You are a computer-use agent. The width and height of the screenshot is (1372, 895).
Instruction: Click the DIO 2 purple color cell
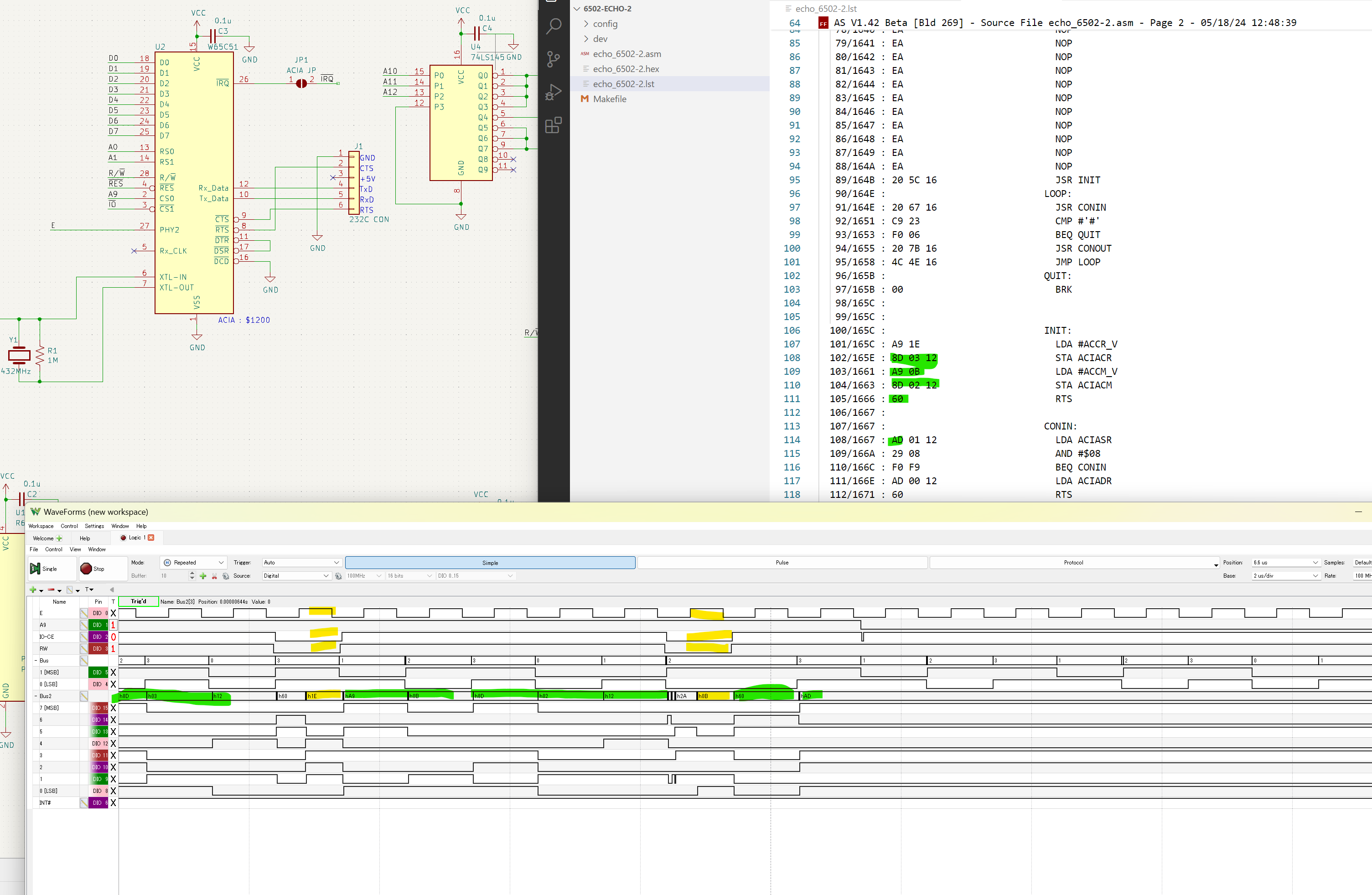coord(98,637)
